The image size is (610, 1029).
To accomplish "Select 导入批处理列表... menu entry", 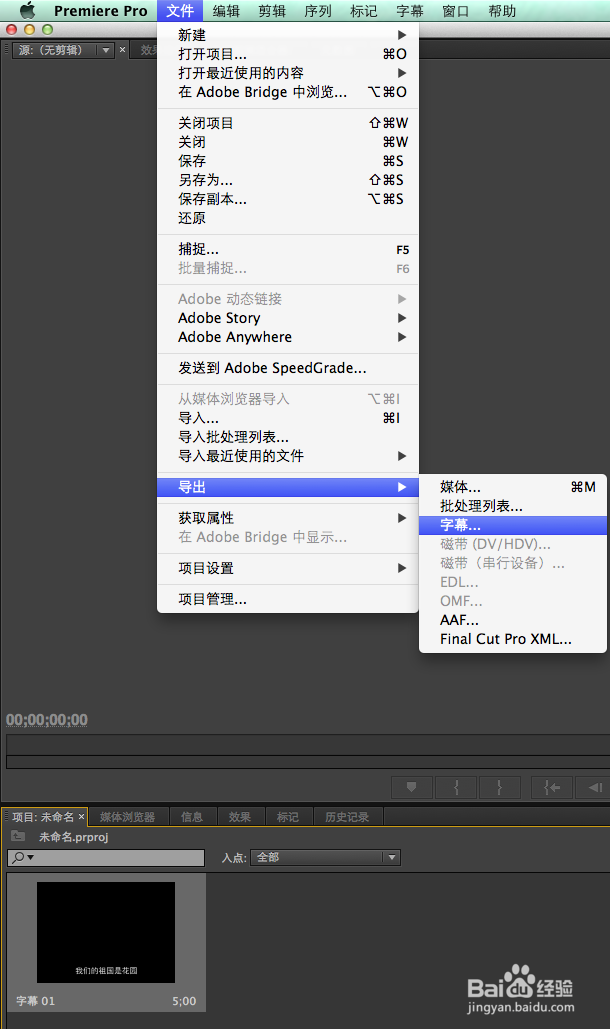I will [x=288, y=437].
